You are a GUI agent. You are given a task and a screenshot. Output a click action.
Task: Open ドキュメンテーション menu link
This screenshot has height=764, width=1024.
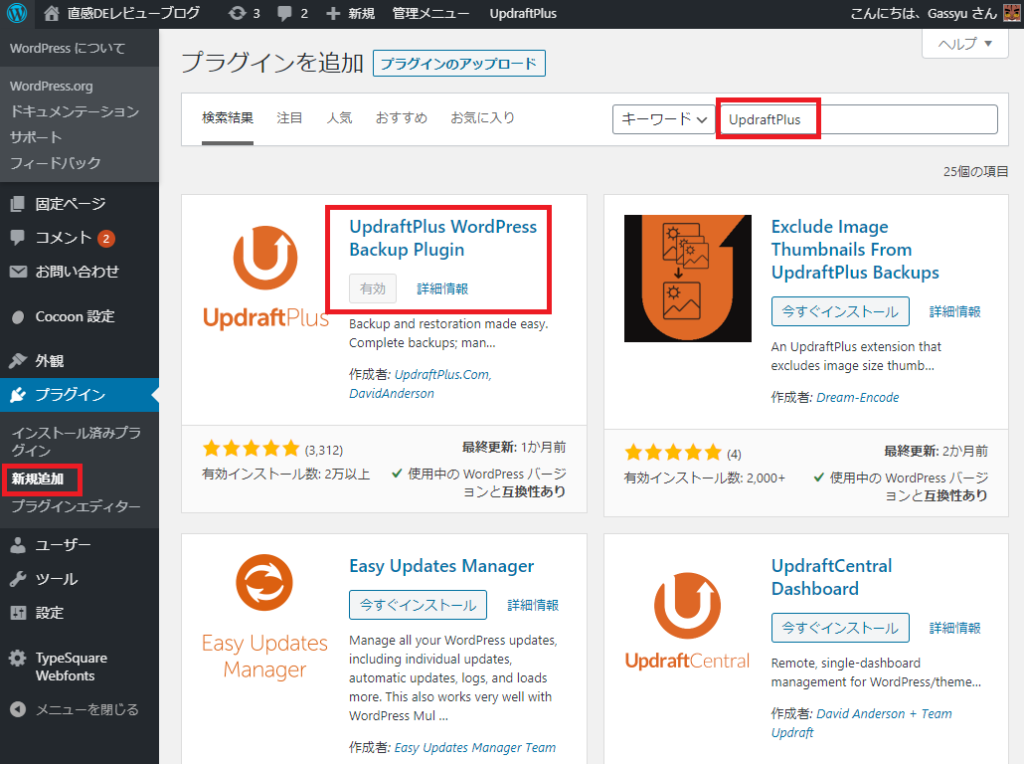74,112
